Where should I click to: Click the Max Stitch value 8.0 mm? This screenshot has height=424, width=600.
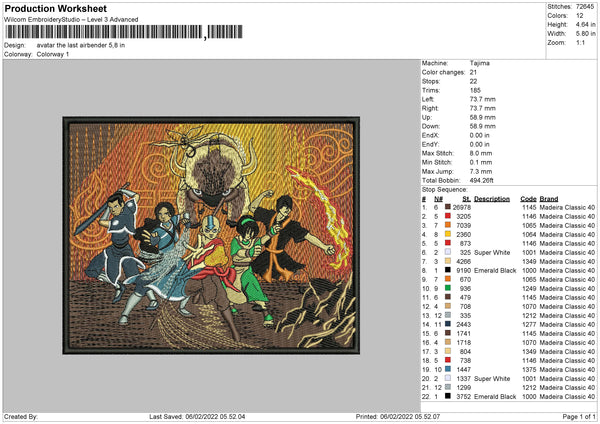tap(481, 153)
